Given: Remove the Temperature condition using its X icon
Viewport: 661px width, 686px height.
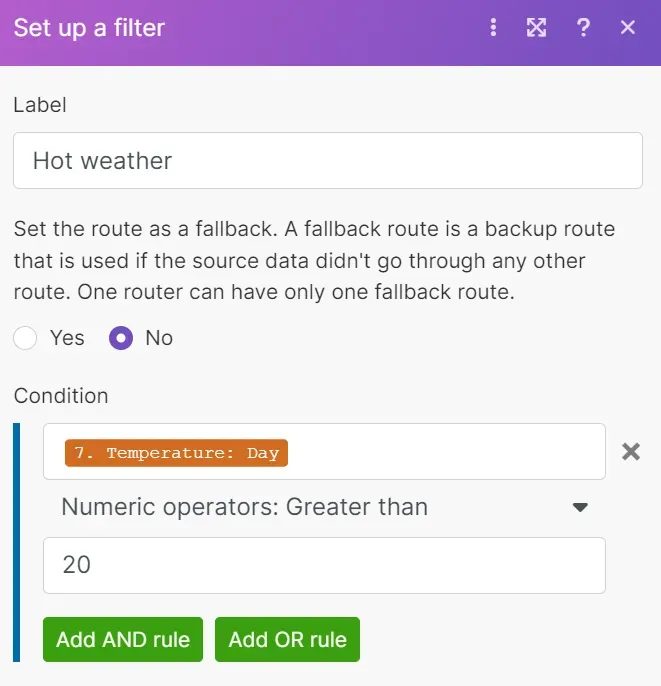Looking at the screenshot, I should [631, 452].
